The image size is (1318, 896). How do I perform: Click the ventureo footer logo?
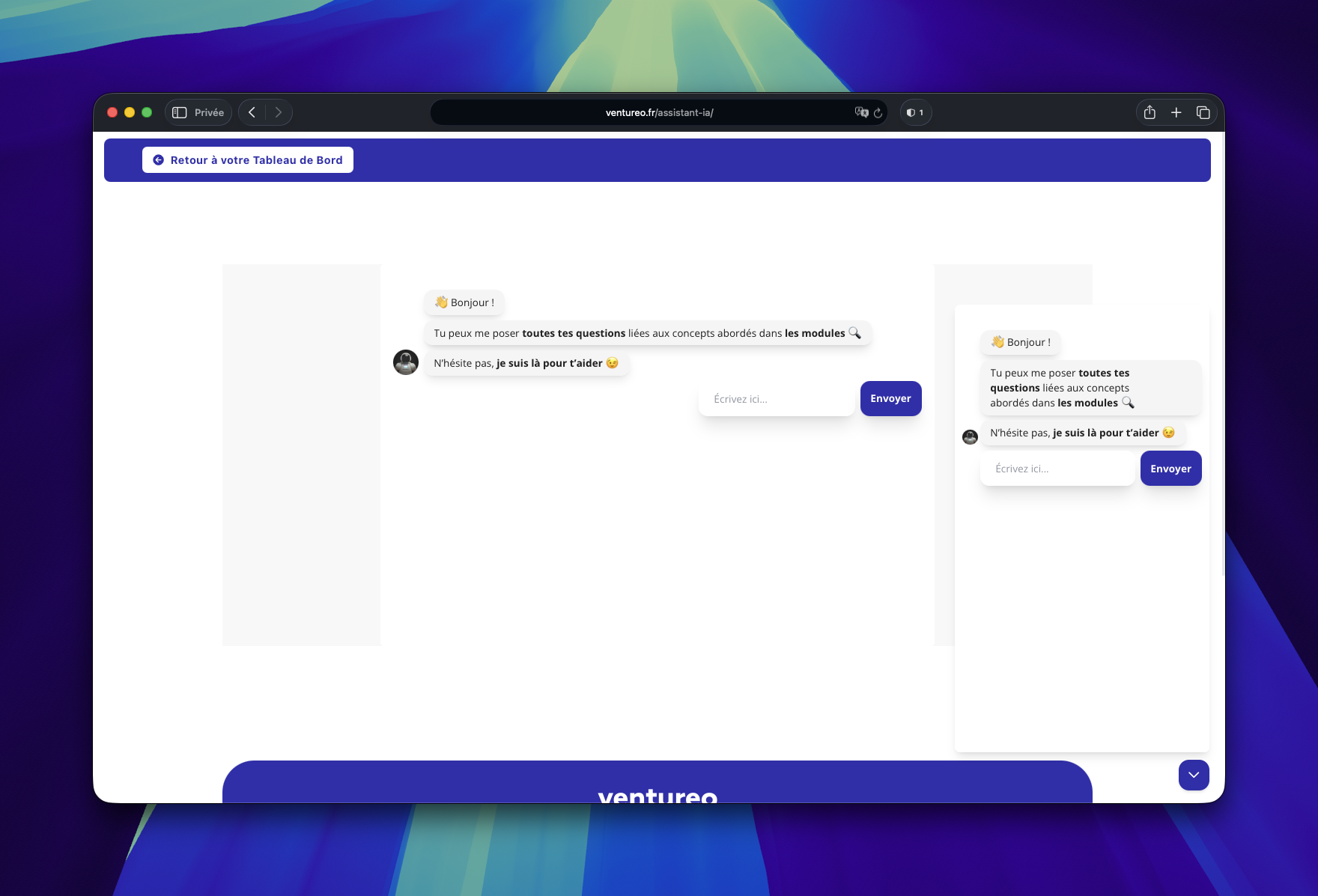658,795
